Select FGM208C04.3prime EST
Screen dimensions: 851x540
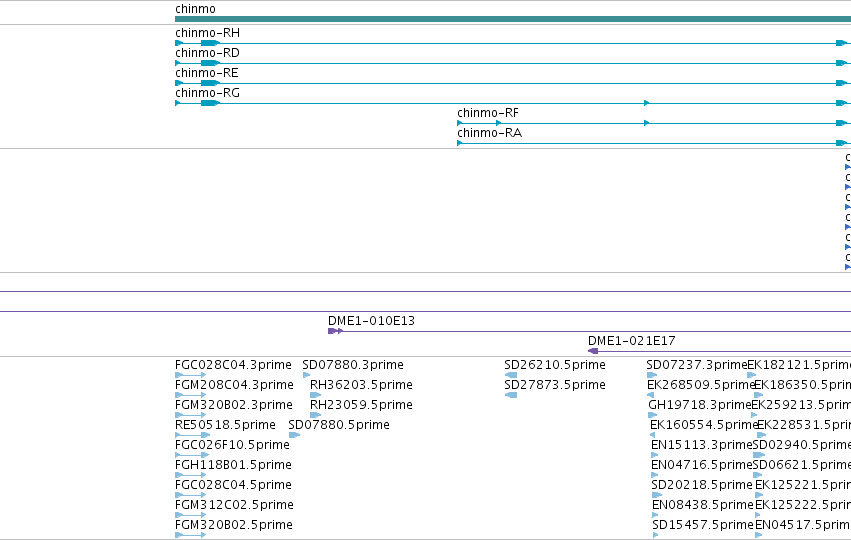(234, 385)
